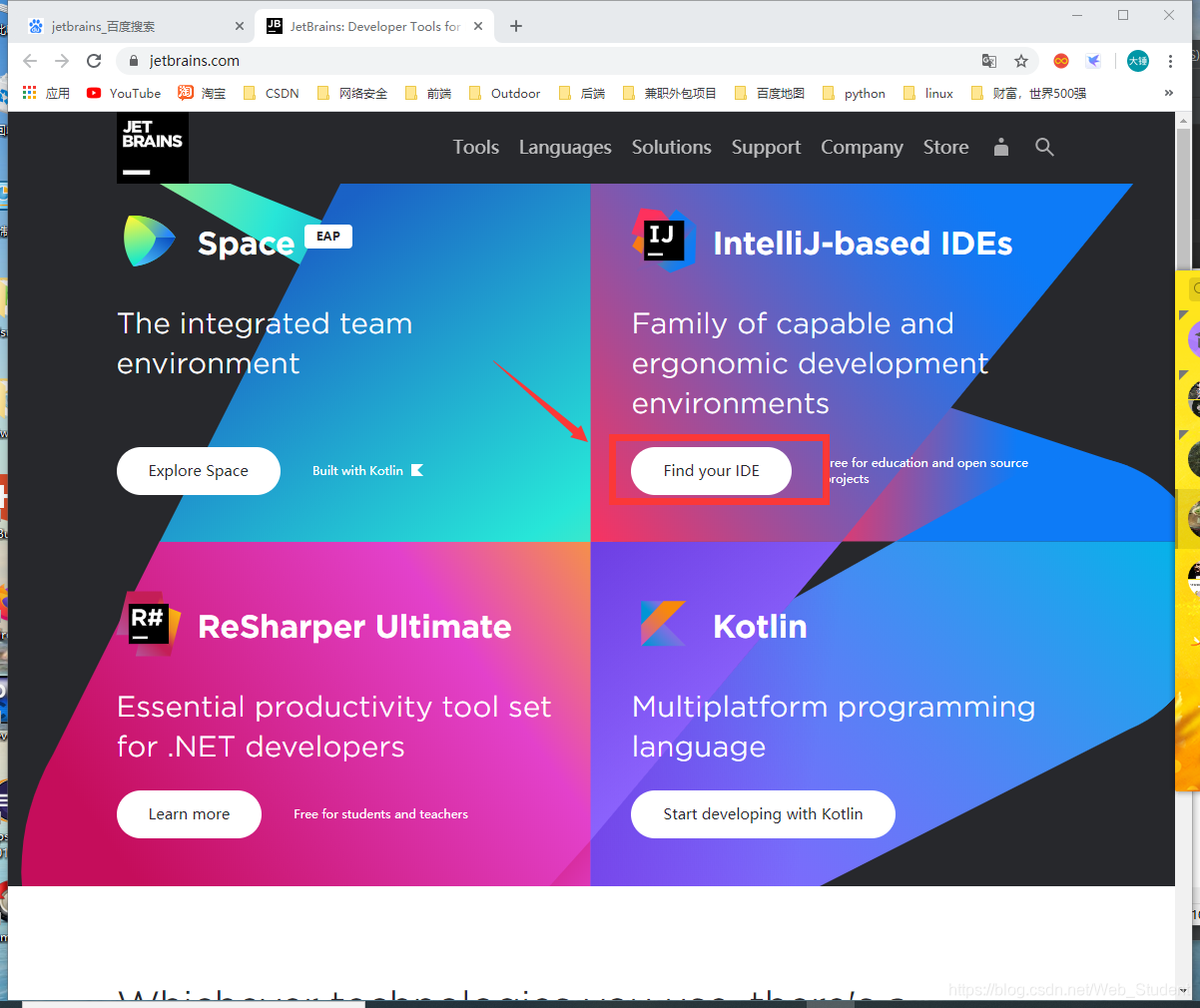
Task: Open 财富，世界500强 bookmark folder
Action: [1028, 93]
